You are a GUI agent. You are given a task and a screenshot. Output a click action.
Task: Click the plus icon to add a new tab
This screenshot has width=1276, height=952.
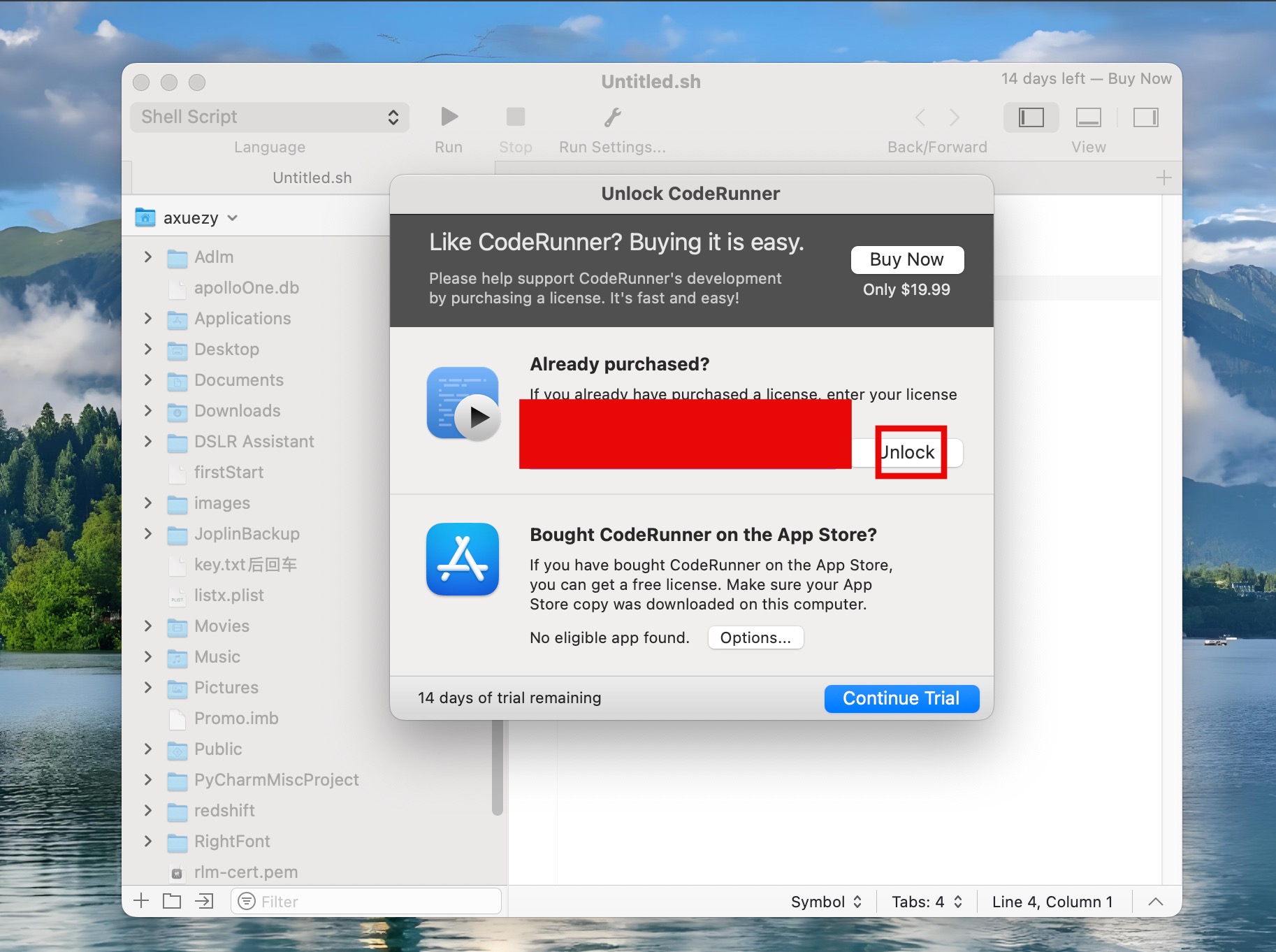tap(1163, 178)
